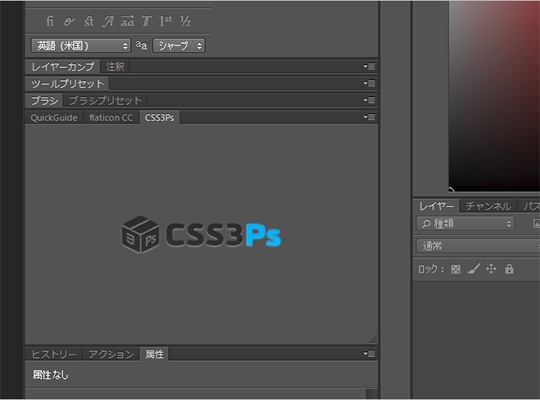Image resolution: width=540 pixels, height=400 pixels.
Task: Toggle fractions (½) button
Action: (185, 21)
